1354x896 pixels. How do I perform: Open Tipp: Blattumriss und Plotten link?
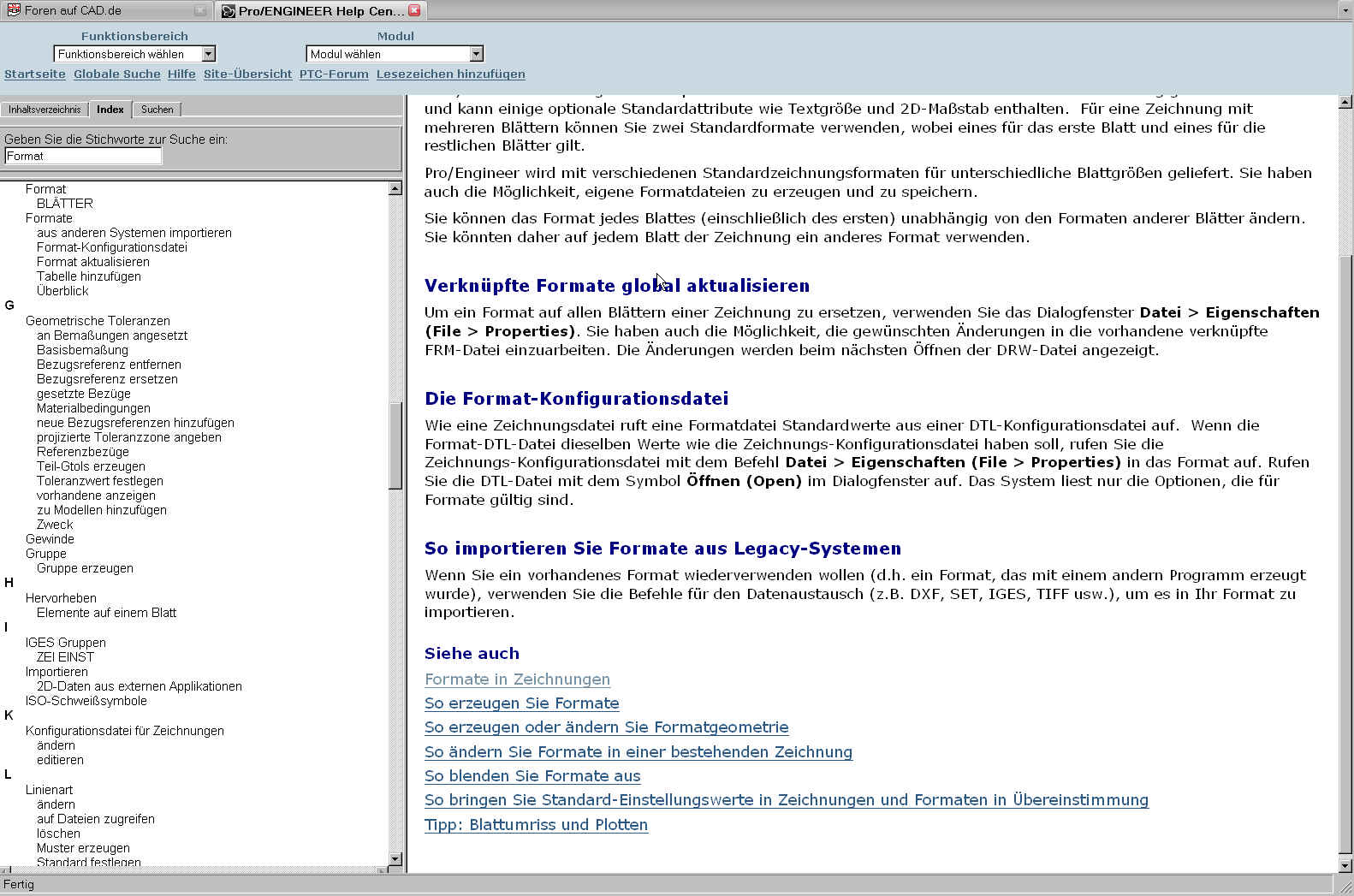(x=536, y=825)
